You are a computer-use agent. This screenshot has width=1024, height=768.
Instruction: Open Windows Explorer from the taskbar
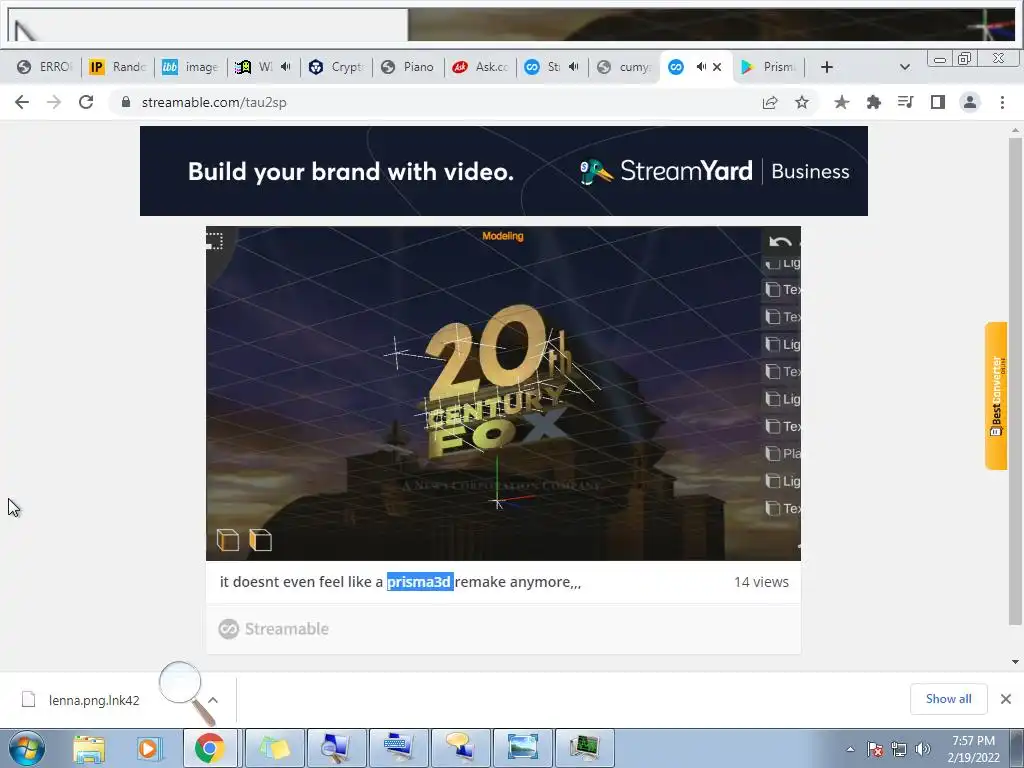point(89,748)
